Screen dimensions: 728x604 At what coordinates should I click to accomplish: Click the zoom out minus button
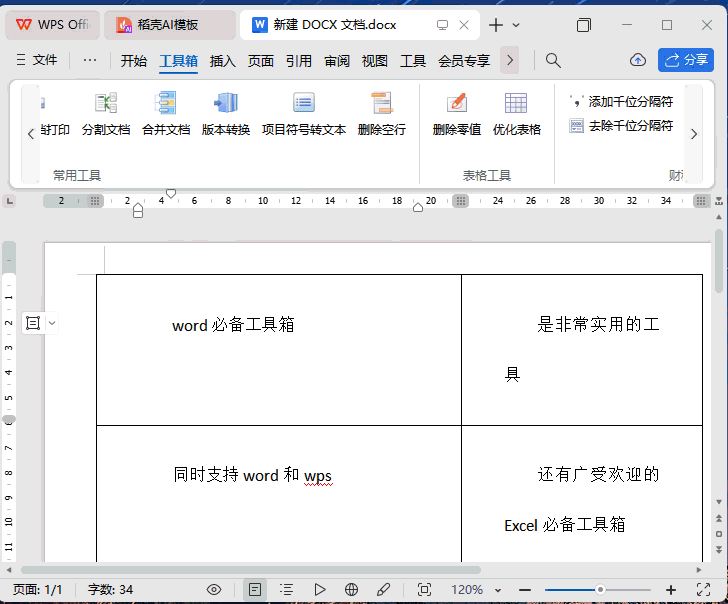[525, 590]
